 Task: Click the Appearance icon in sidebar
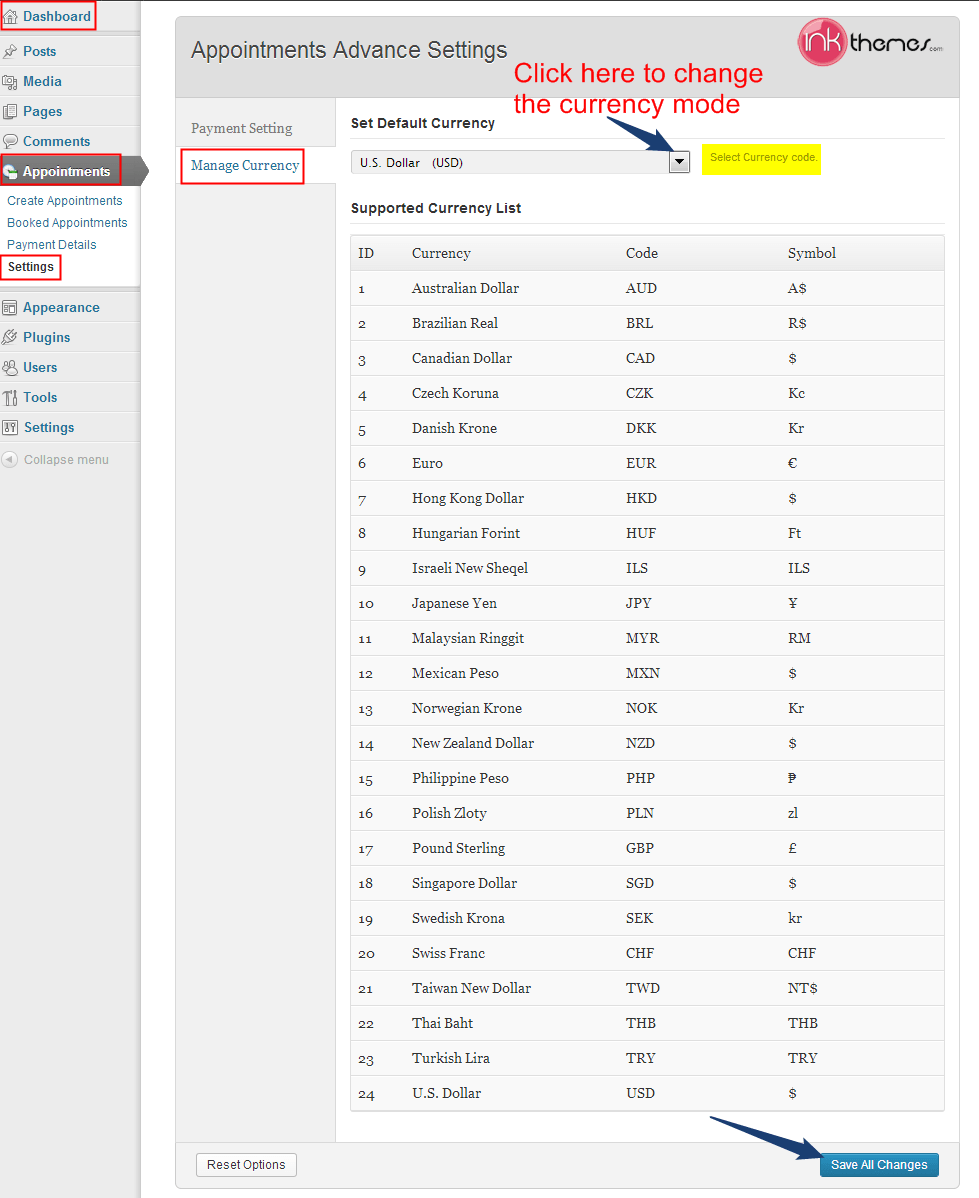pyautogui.click(x=10, y=308)
